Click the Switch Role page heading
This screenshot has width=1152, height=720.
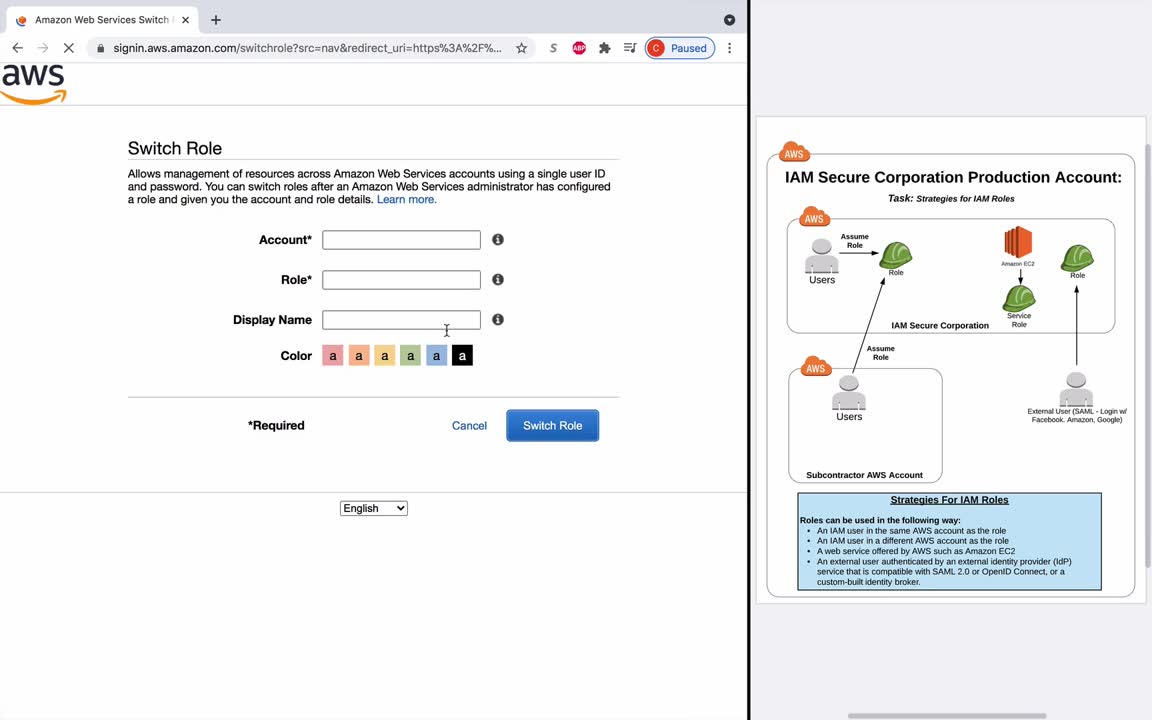[175, 148]
